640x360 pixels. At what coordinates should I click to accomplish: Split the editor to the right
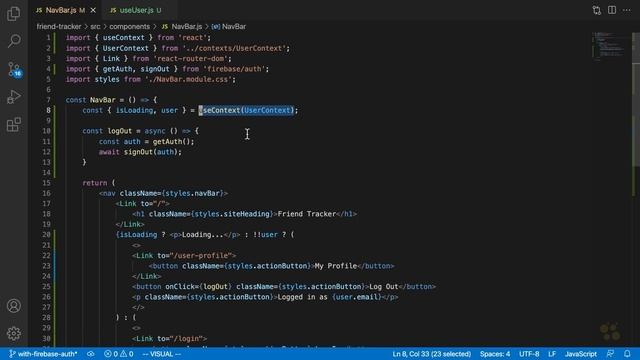click(611, 10)
